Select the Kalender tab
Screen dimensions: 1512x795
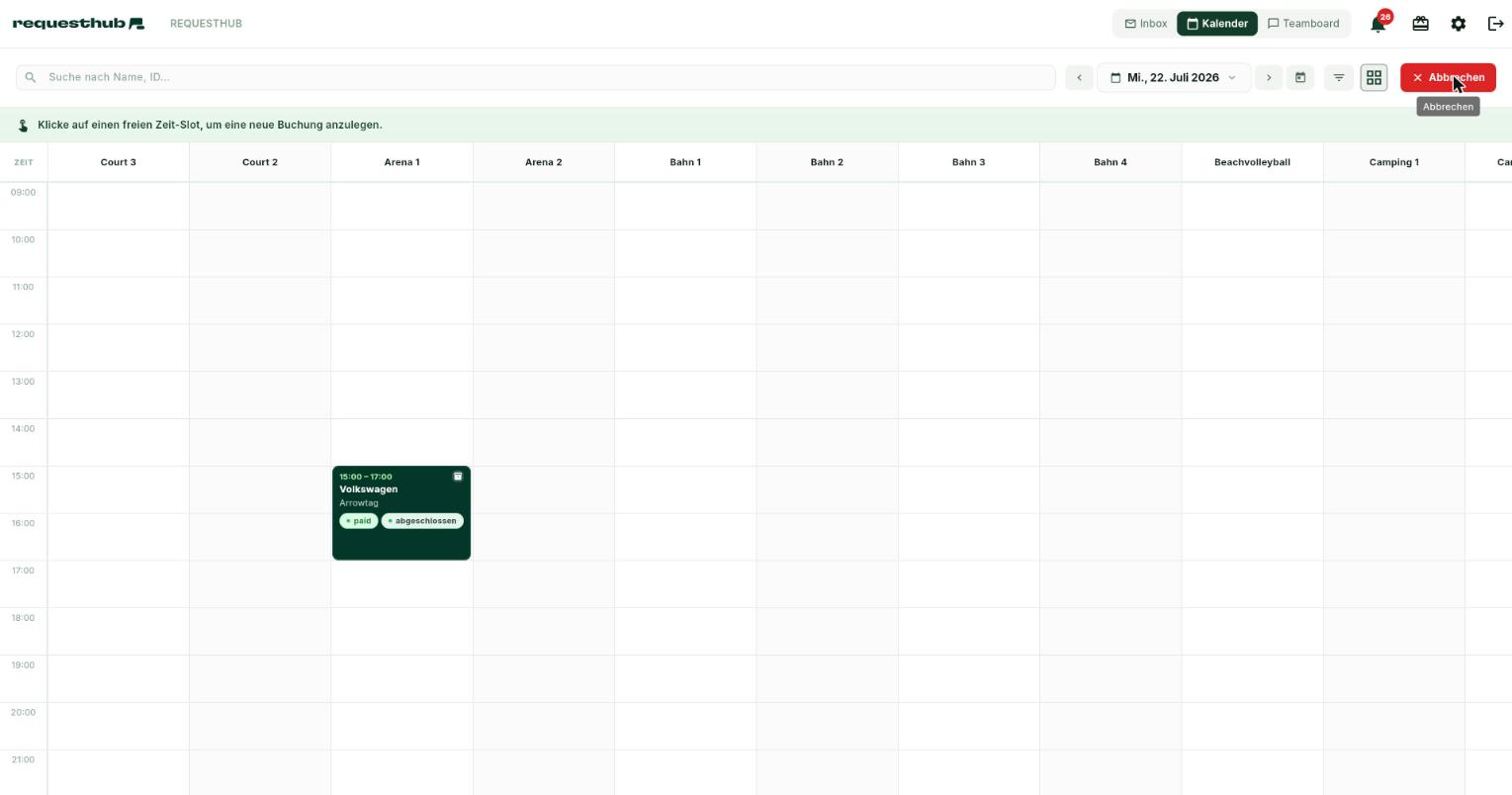[1216, 24]
